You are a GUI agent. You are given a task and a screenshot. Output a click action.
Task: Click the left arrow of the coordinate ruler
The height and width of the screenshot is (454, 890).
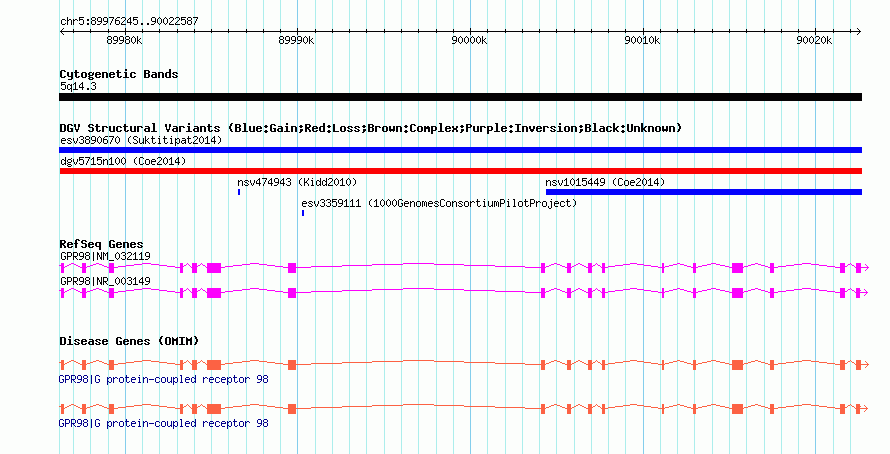coord(62,32)
